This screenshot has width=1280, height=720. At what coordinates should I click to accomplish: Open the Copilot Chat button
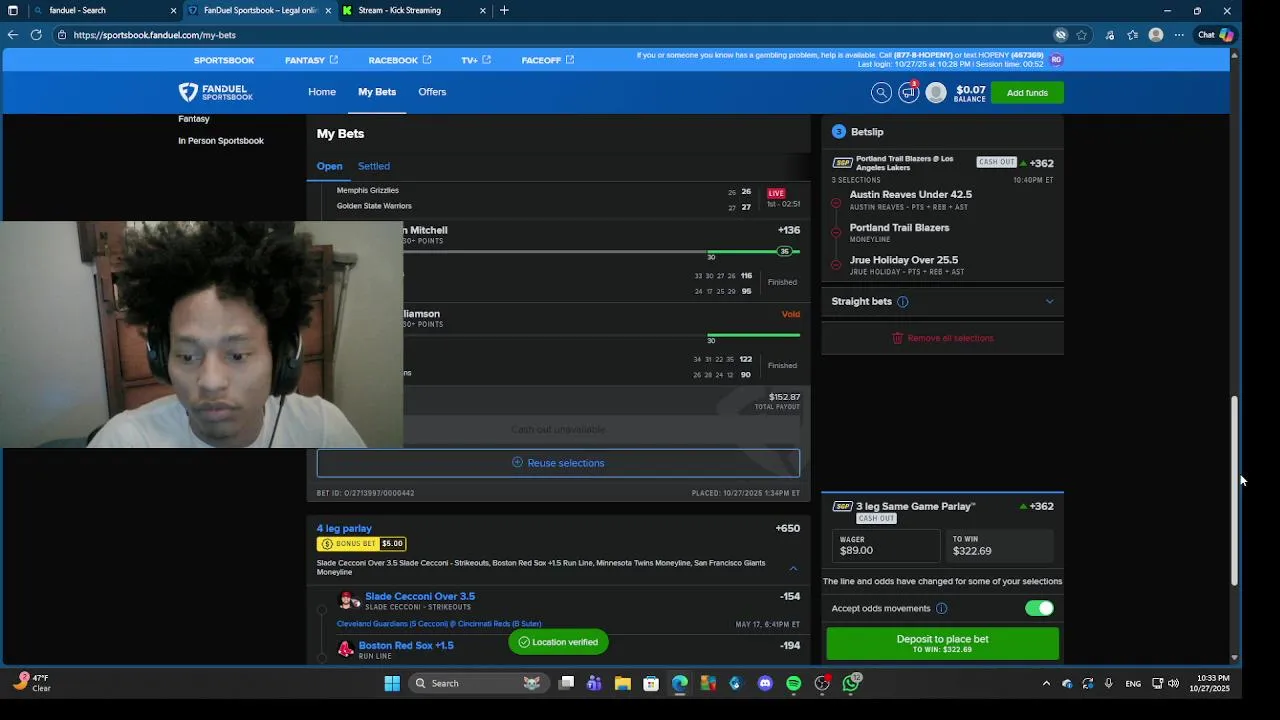point(1216,35)
